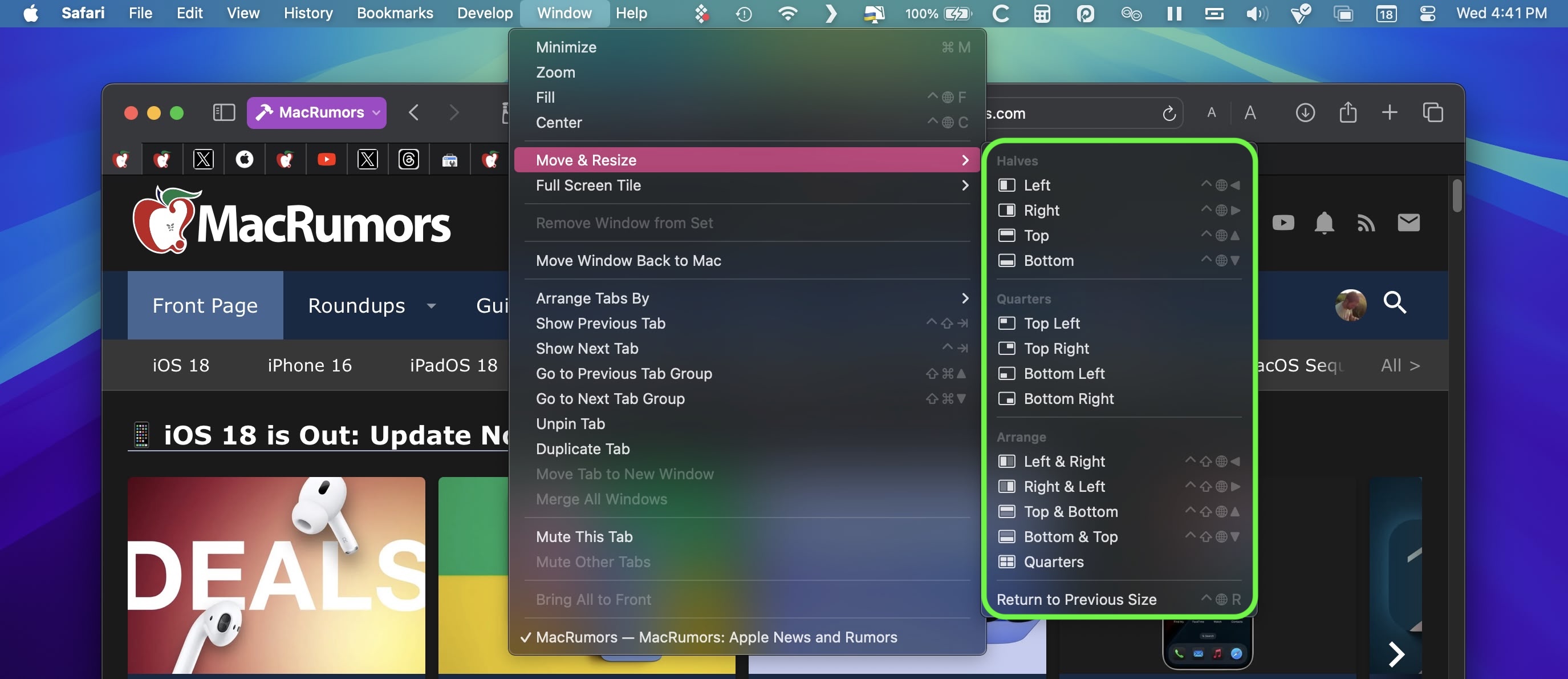Open the Apple logo pinned tab
This screenshot has height=679, width=1568.
[x=245, y=160]
